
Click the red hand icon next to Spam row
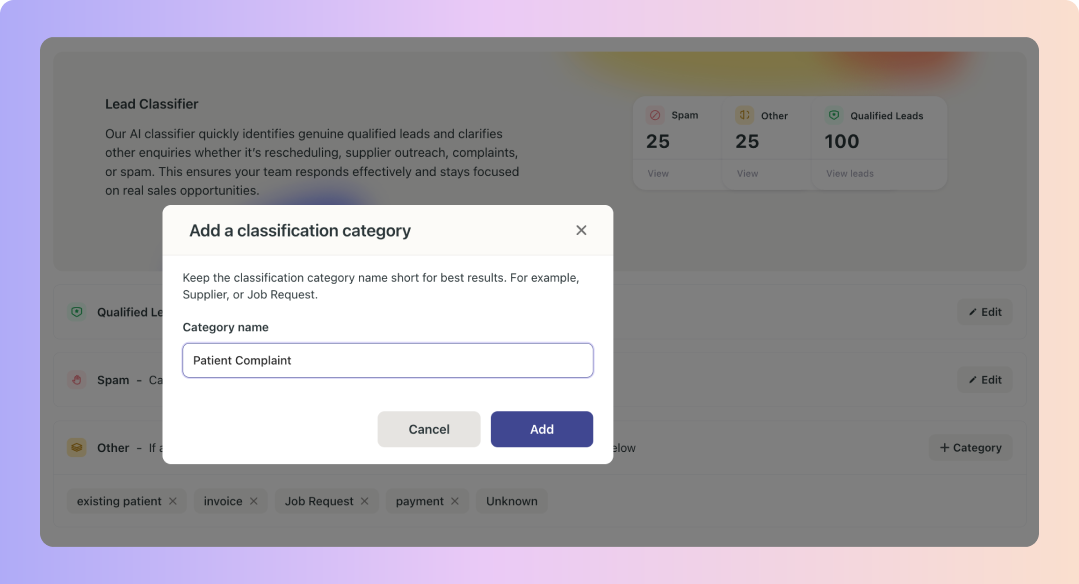[x=77, y=380]
